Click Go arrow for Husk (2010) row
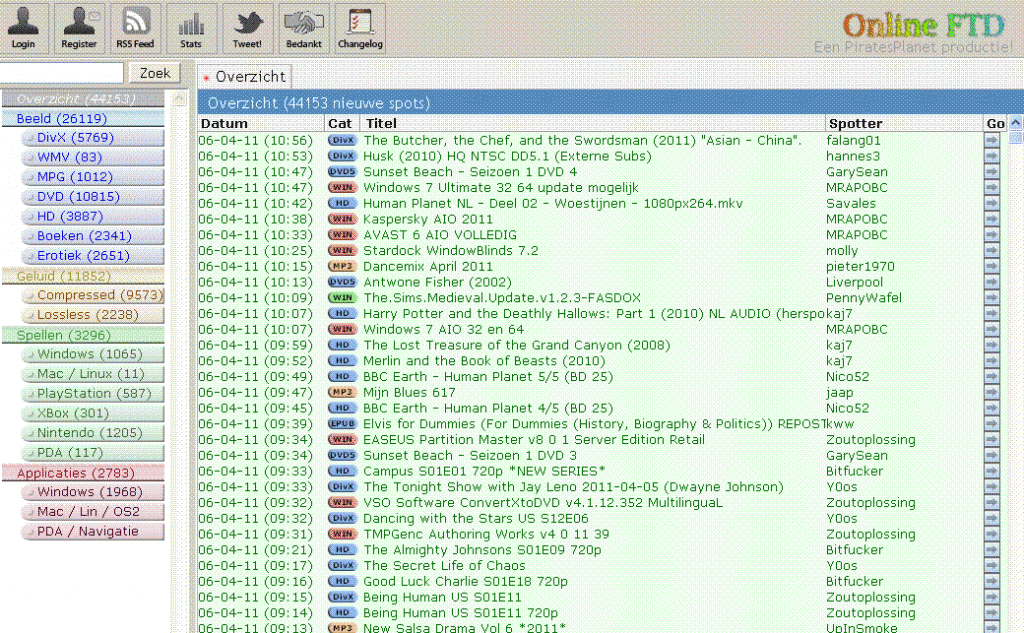1024x633 pixels. tap(992, 156)
